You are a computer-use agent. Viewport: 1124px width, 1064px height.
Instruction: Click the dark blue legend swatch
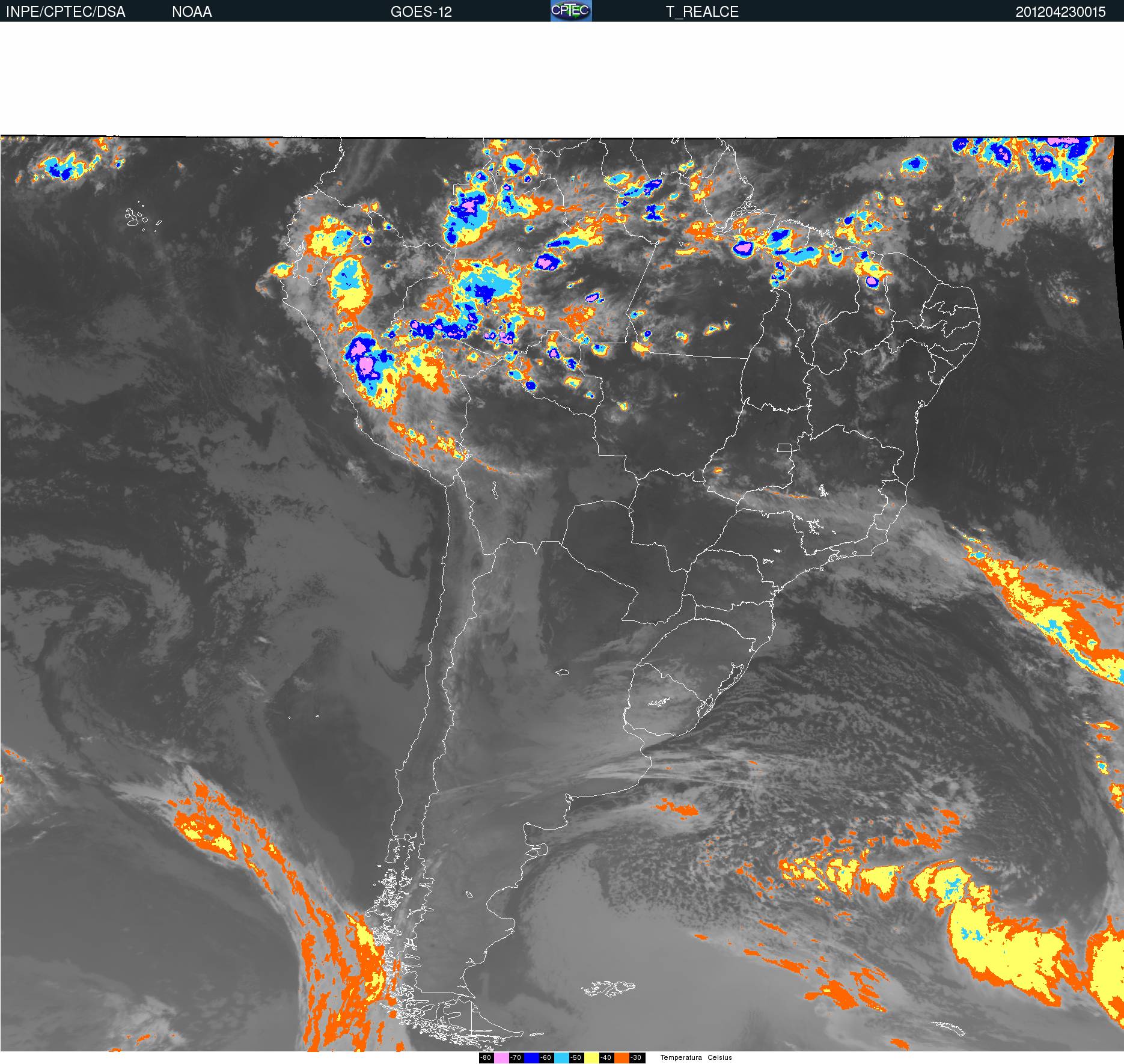coord(531,1057)
